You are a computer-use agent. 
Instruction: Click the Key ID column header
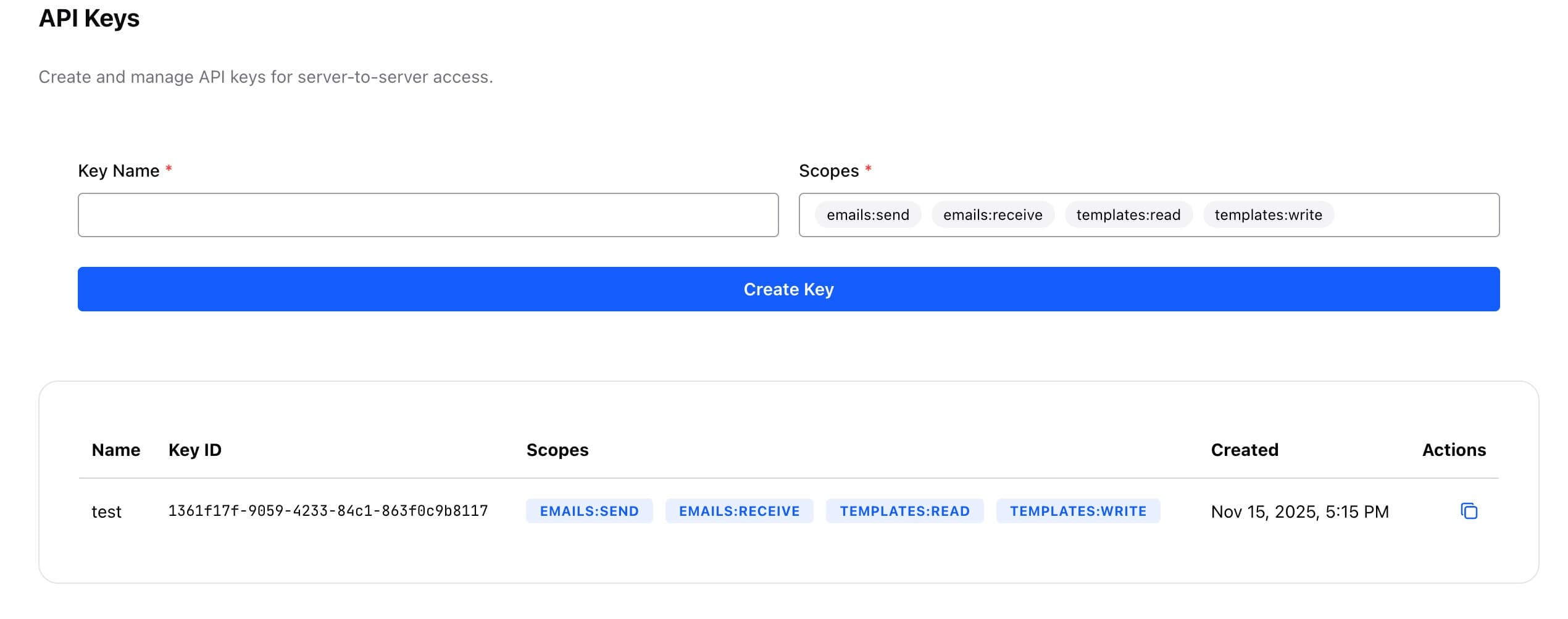pos(195,450)
